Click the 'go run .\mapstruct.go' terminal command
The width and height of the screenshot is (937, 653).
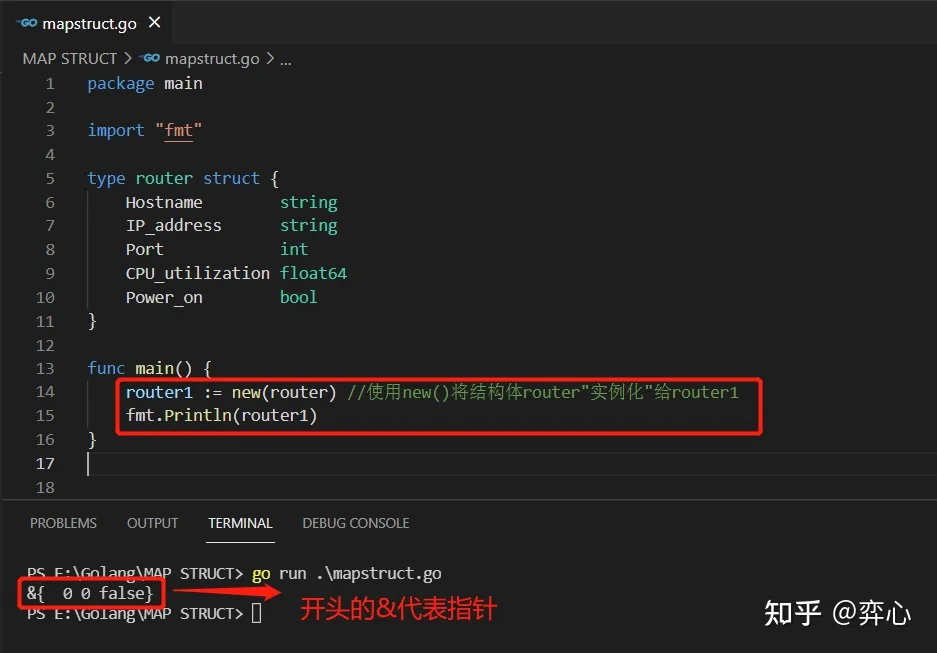point(347,574)
